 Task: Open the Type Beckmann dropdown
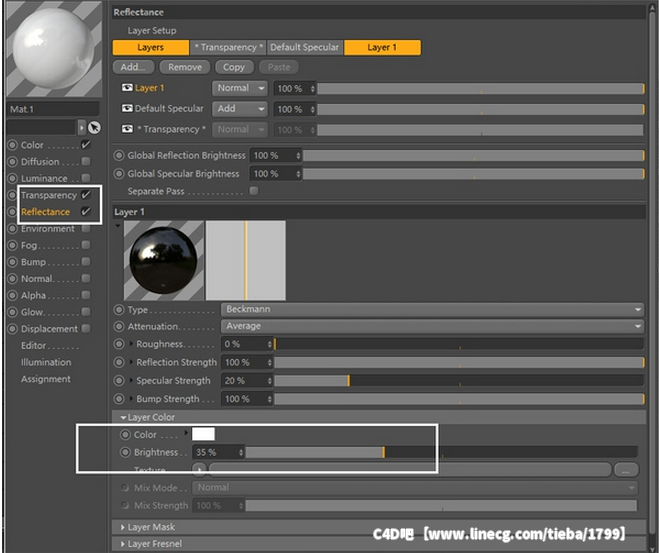[x=432, y=309]
